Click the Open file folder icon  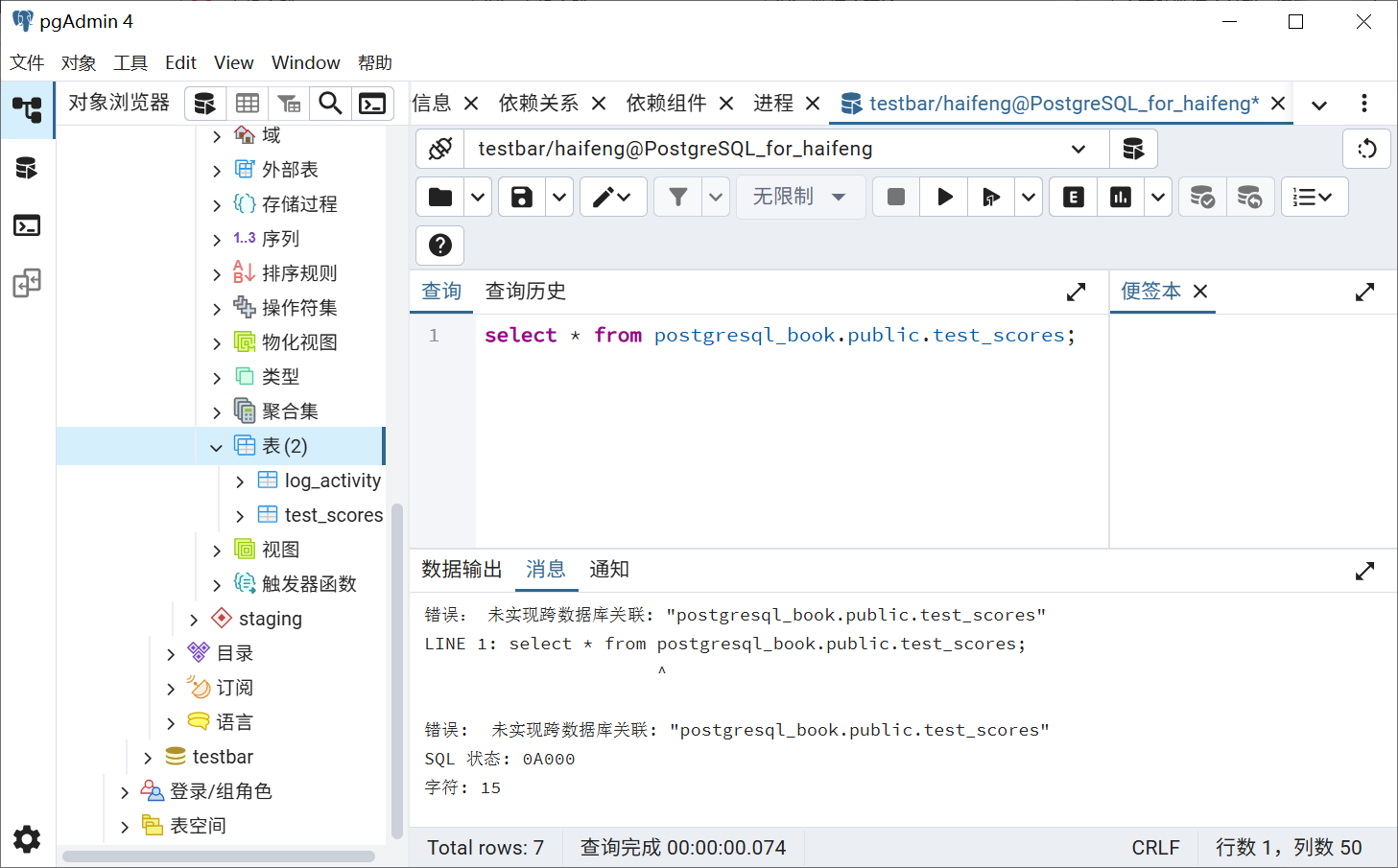440,197
